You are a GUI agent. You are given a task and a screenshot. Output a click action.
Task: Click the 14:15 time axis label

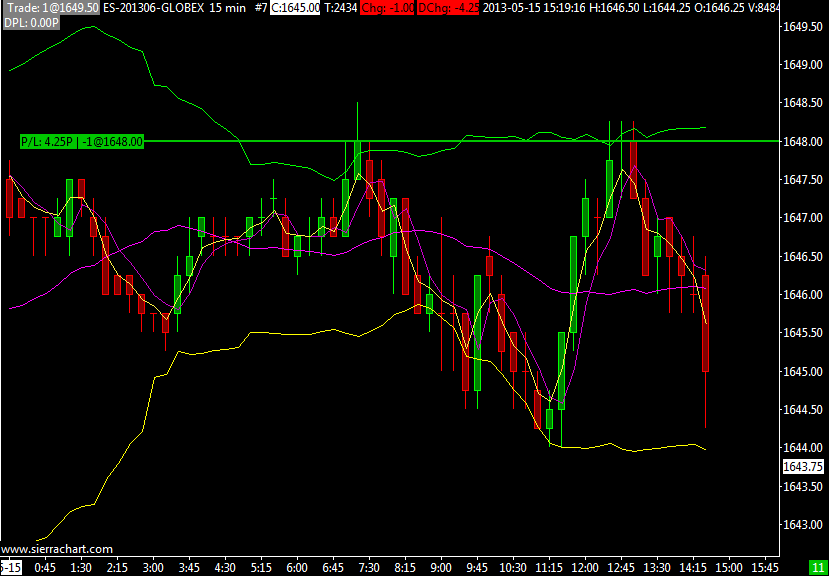(693, 566)
